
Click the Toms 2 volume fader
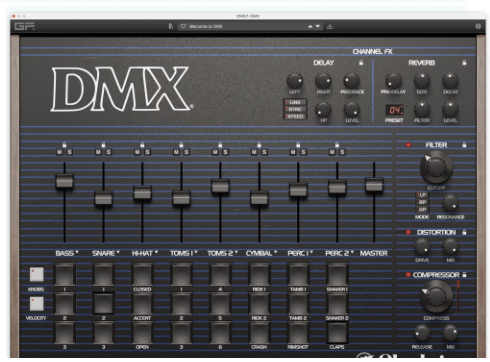220,186
